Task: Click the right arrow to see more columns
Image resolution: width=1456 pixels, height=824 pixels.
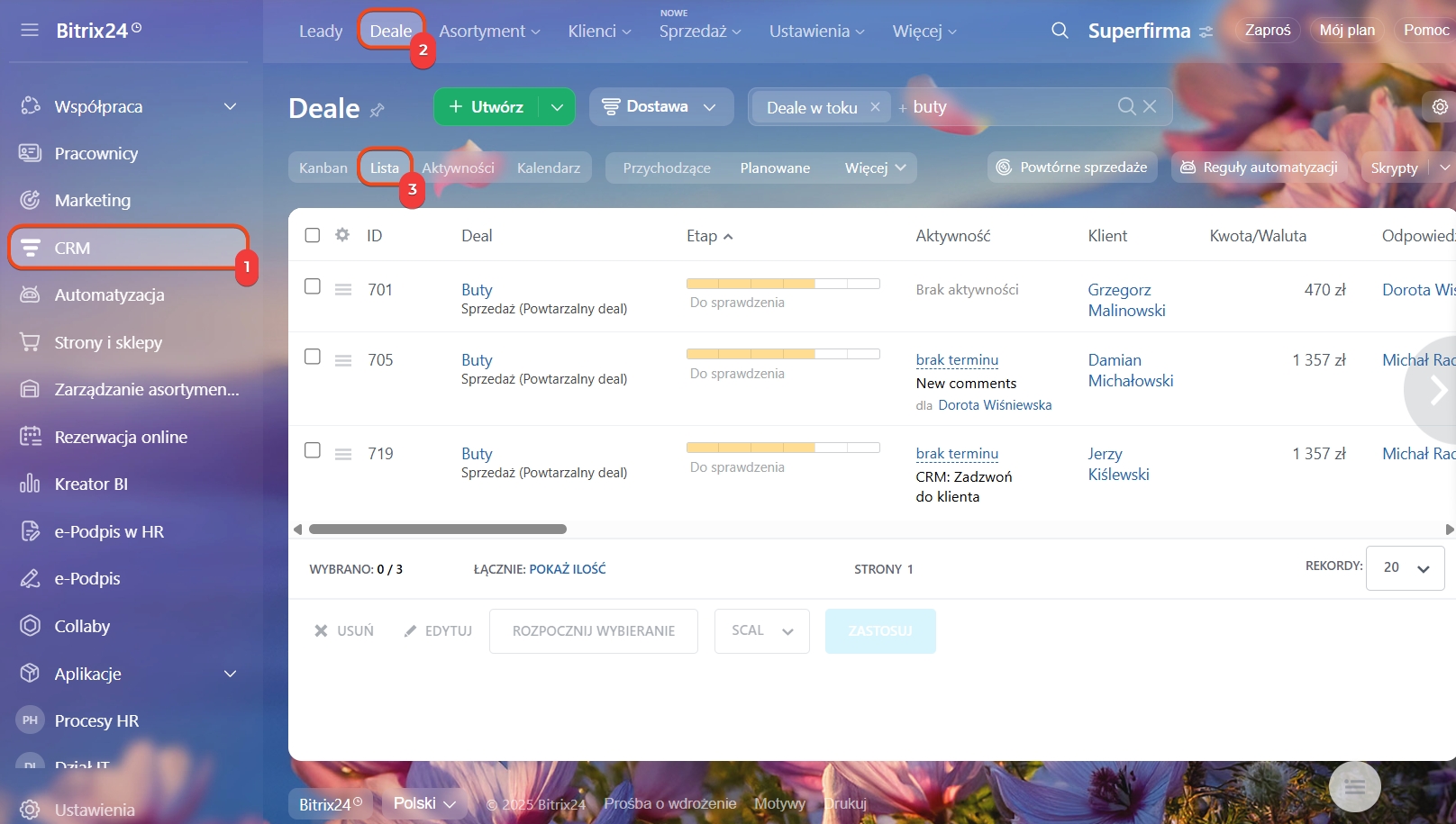Action: 1437,390
